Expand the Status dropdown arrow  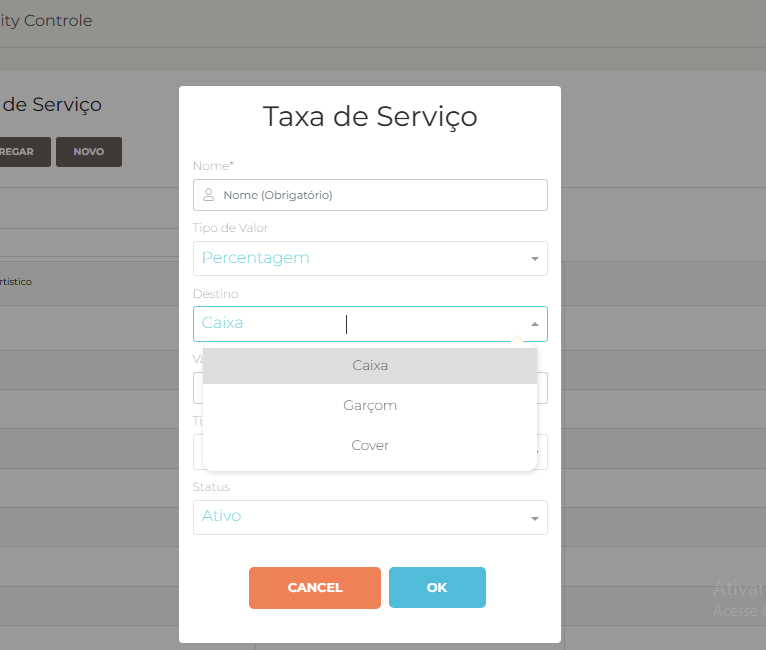coord(535,518)
